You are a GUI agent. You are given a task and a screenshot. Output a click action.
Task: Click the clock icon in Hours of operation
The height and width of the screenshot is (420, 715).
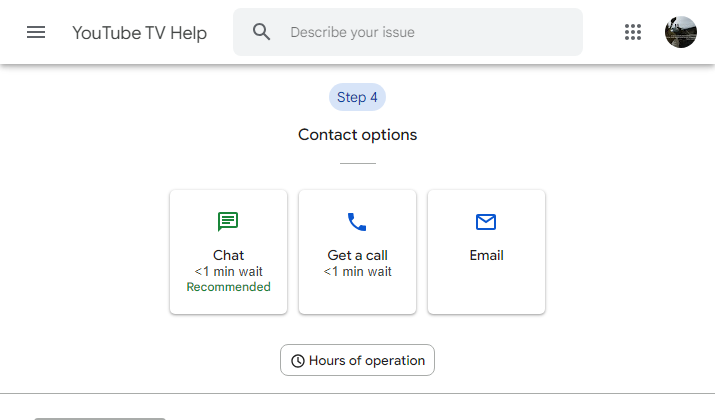298,361
